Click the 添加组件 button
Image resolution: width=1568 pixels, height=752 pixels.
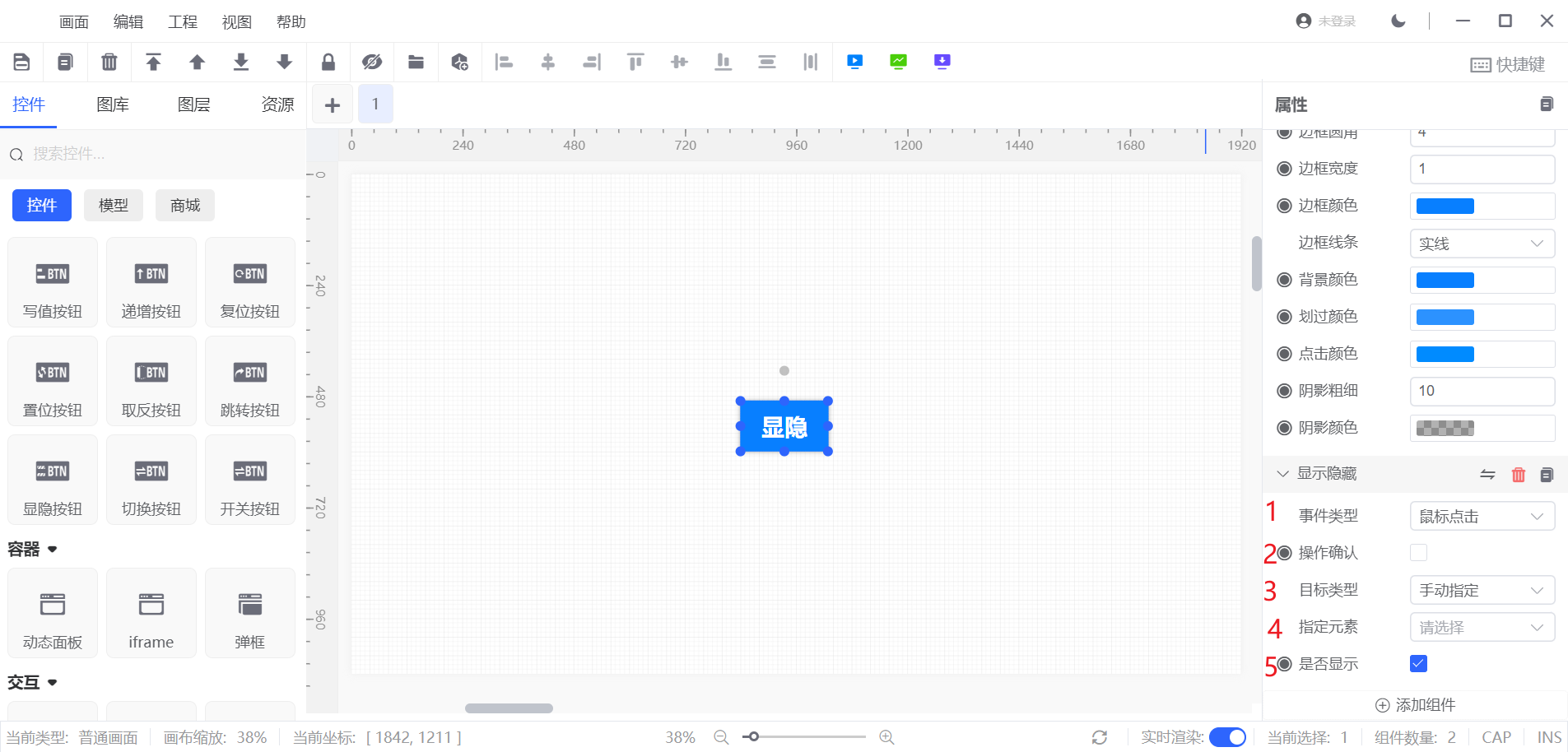(x=1416, y=705)
